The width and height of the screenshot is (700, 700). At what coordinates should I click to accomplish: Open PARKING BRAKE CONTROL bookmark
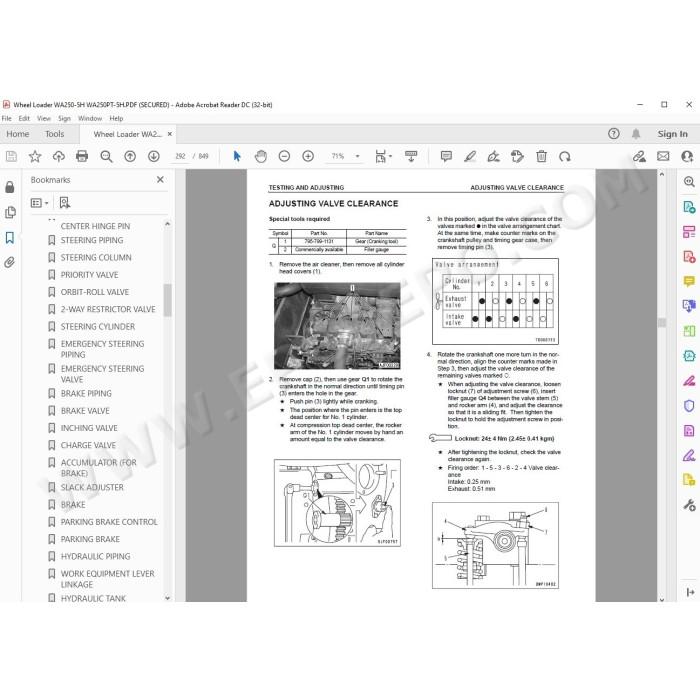point(109,522)
